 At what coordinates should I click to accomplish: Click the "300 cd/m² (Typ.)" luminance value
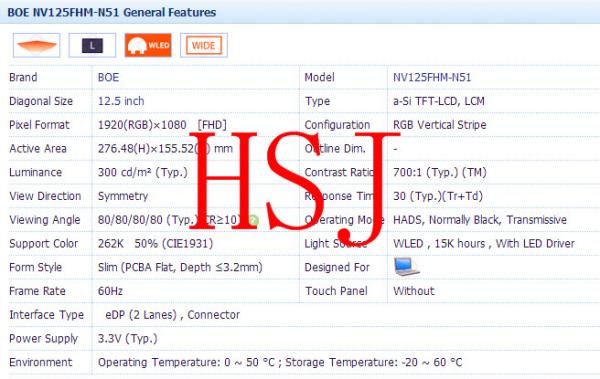coord(143,172)
